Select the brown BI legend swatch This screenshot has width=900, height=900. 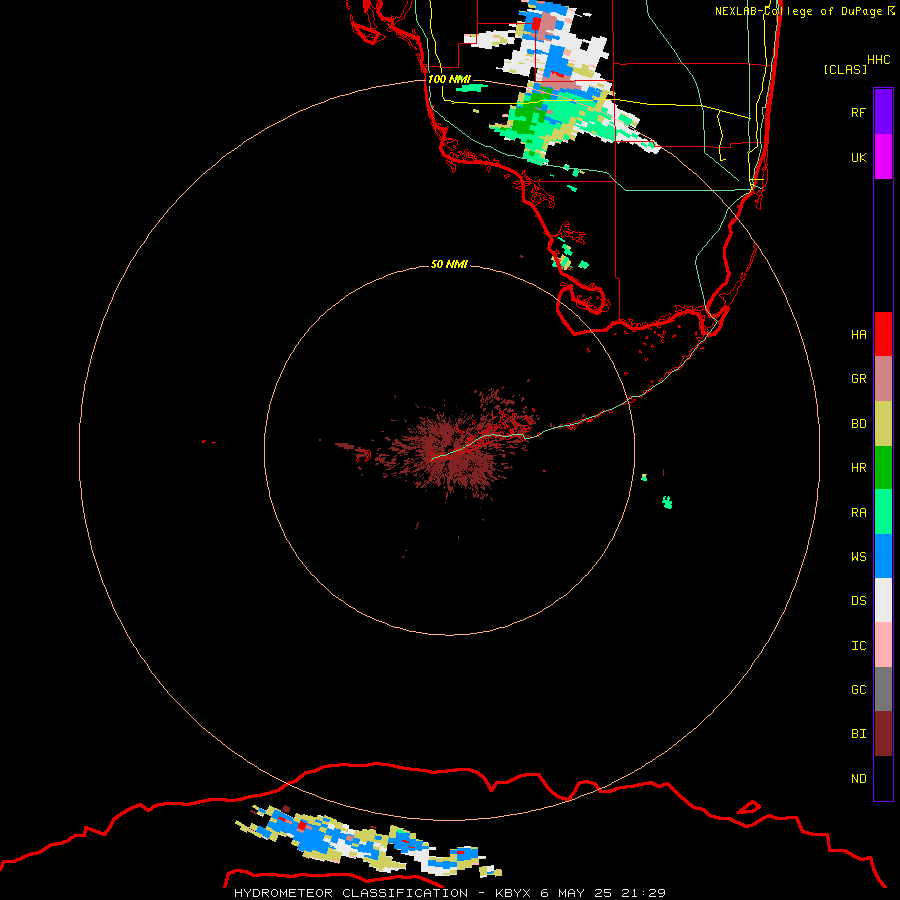[x=883, y=734]
